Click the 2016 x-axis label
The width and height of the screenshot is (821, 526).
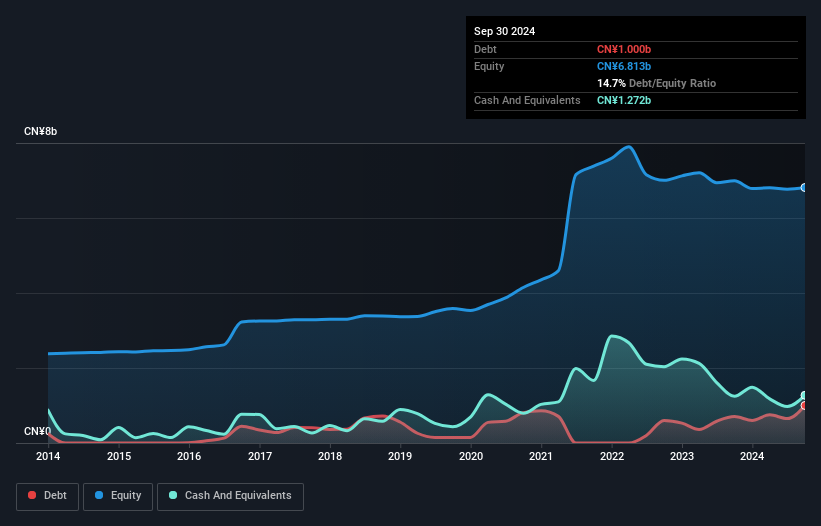click(x=189, y=456)
